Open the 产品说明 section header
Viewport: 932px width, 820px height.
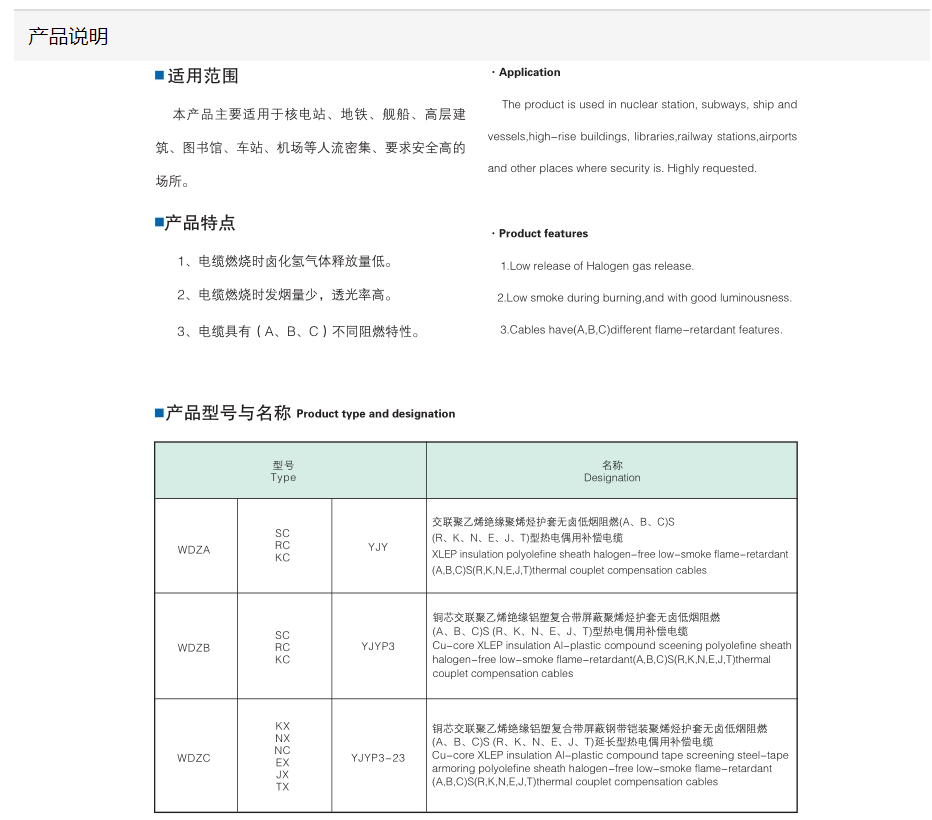point(68,37)
